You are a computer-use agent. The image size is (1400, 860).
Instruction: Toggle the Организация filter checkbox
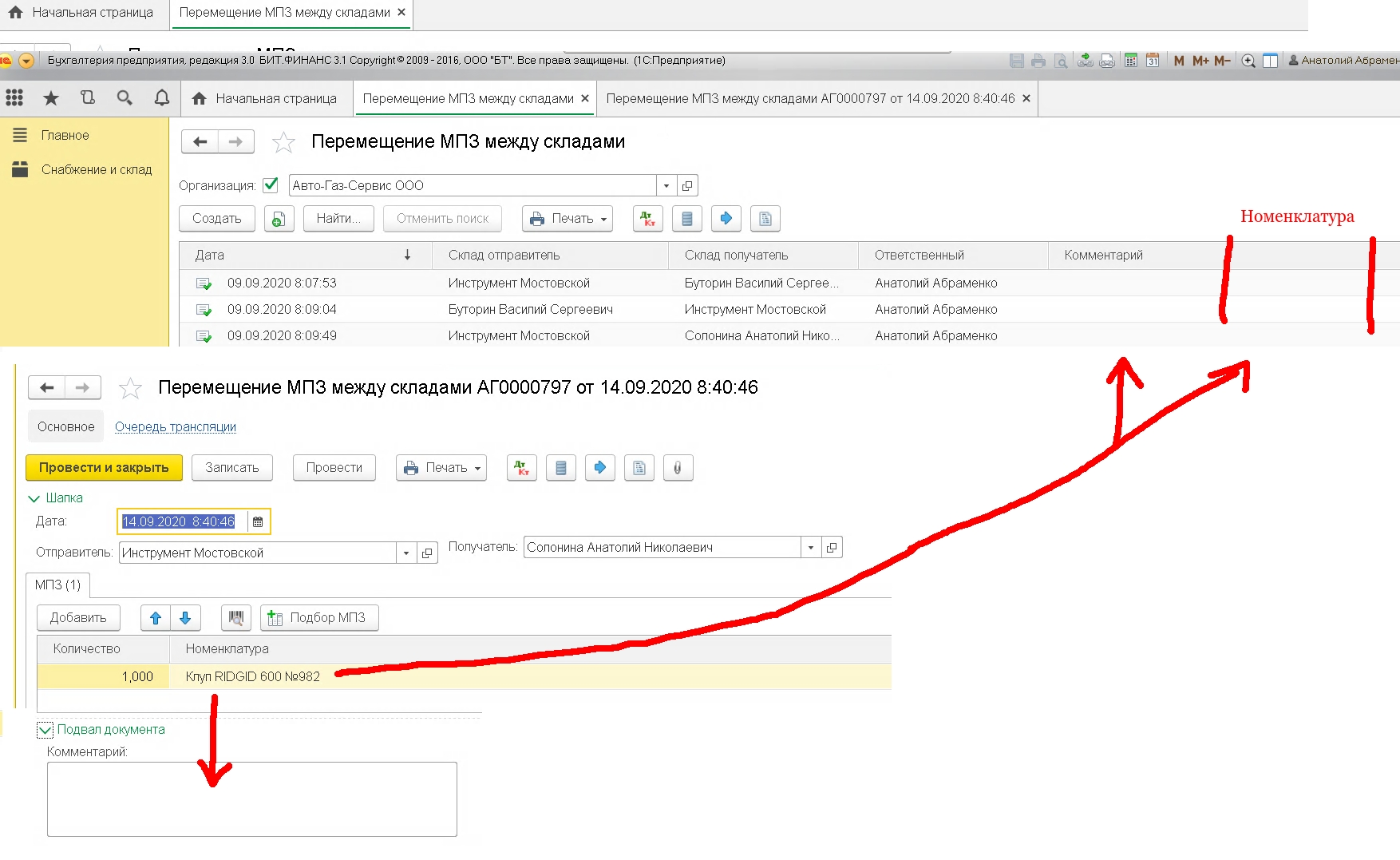pos(271,185)
